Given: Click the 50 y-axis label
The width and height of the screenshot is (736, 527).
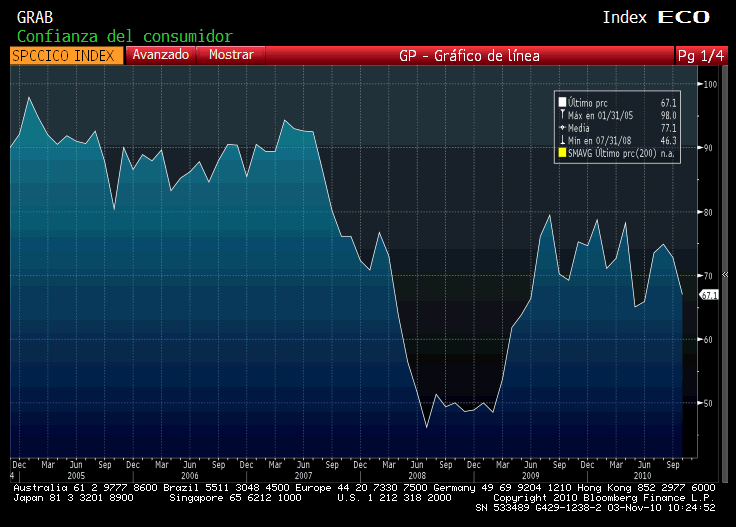Looking at the screenshot, I should coord(708,403).
